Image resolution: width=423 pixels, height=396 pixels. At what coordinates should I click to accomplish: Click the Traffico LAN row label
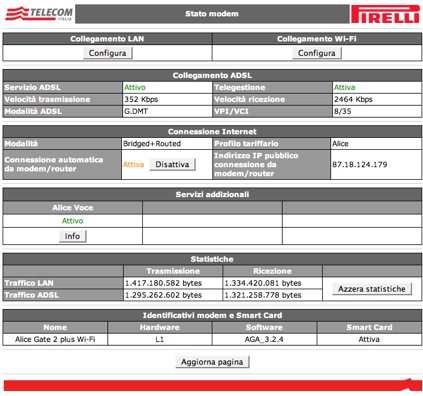point(29,283)
